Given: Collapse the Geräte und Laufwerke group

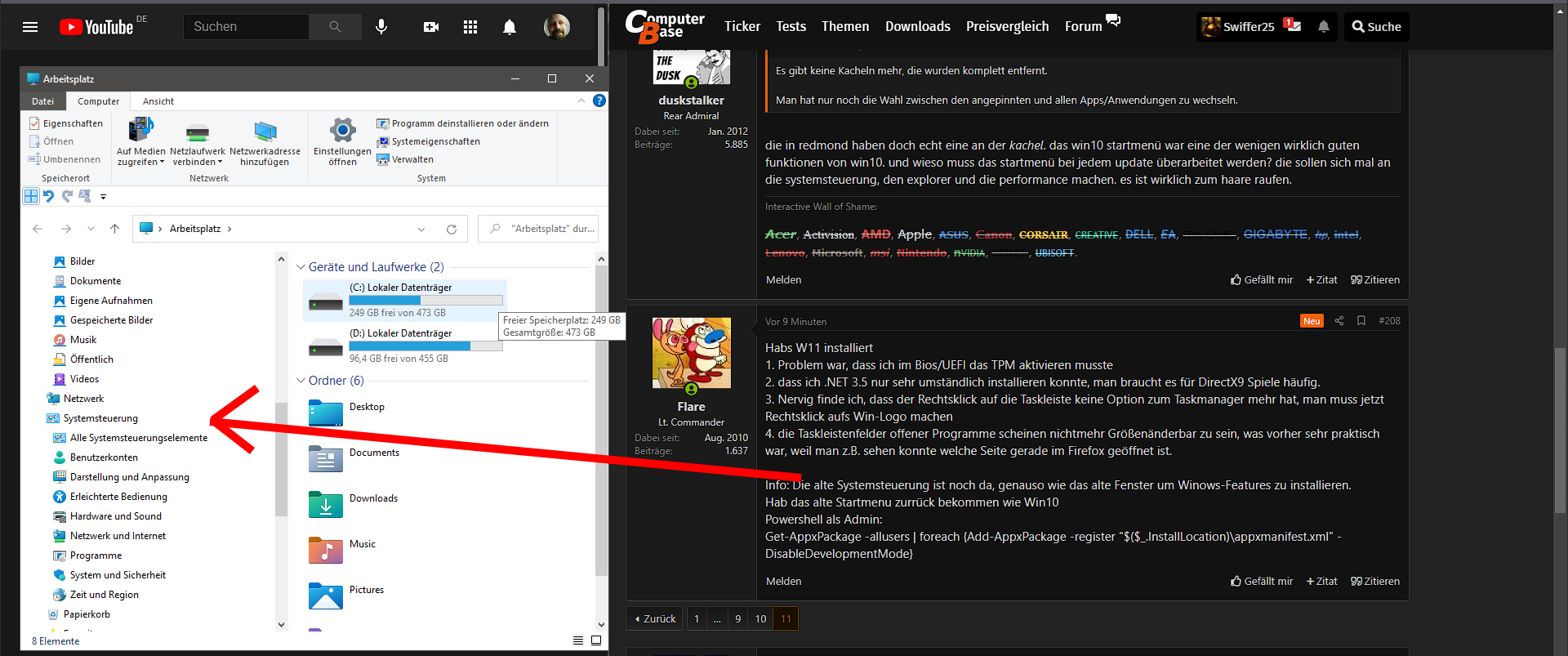Looking at the screenshot, I should pyautogui.click(x=301, y=267).
